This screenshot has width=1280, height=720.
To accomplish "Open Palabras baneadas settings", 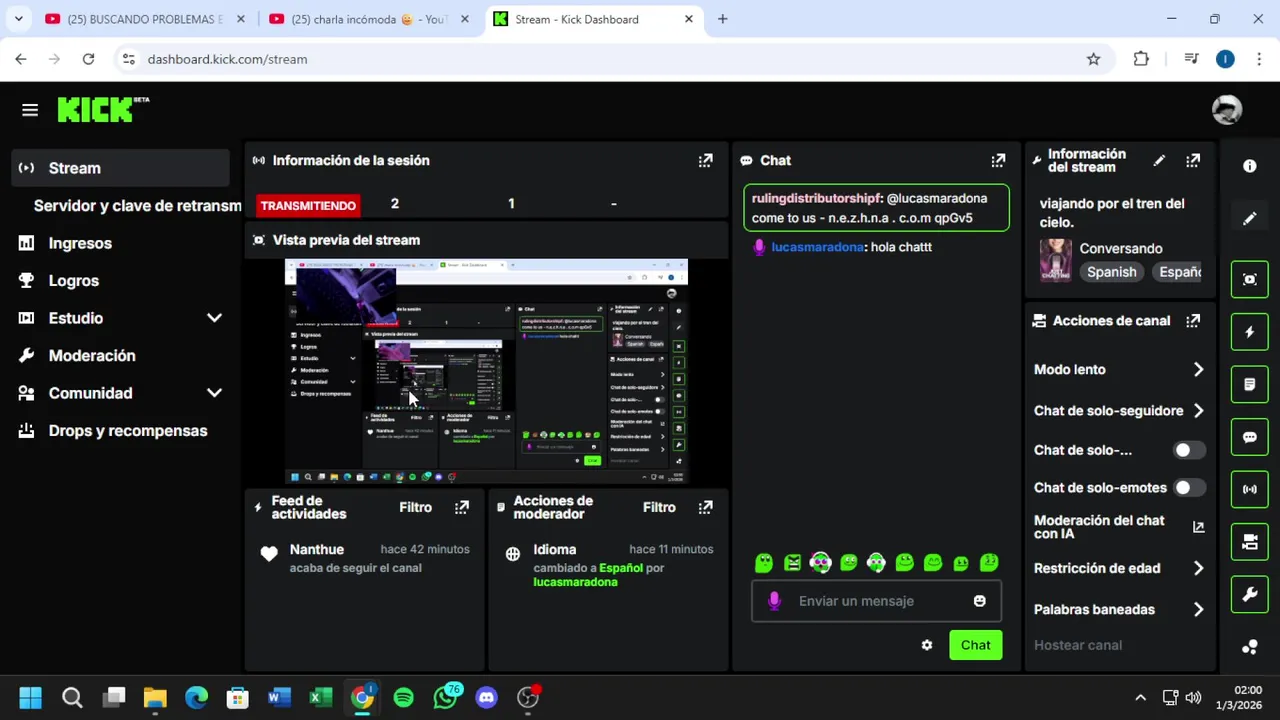I will coord(1119,609).
